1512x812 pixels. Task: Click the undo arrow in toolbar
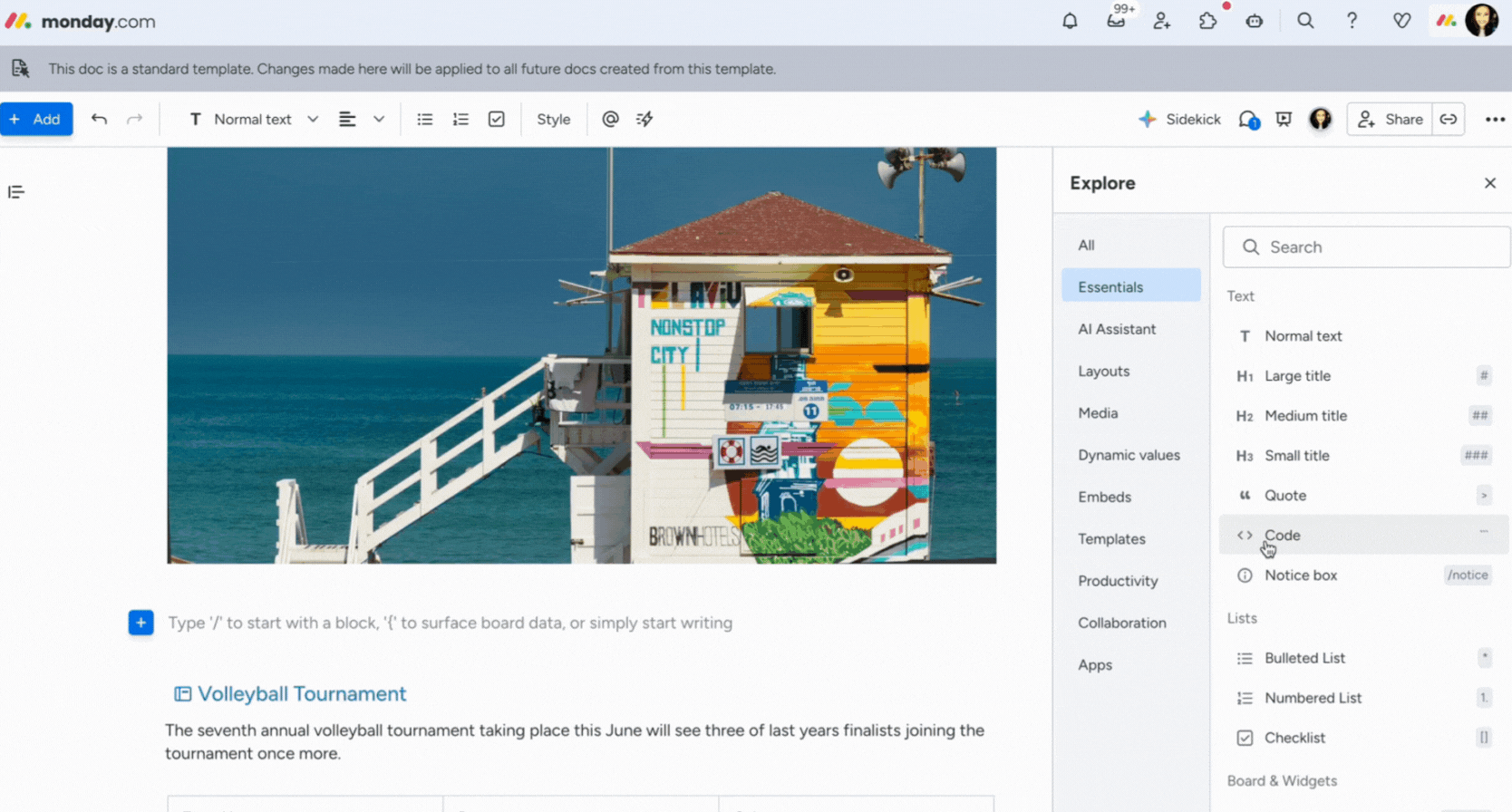coord(99,119)
